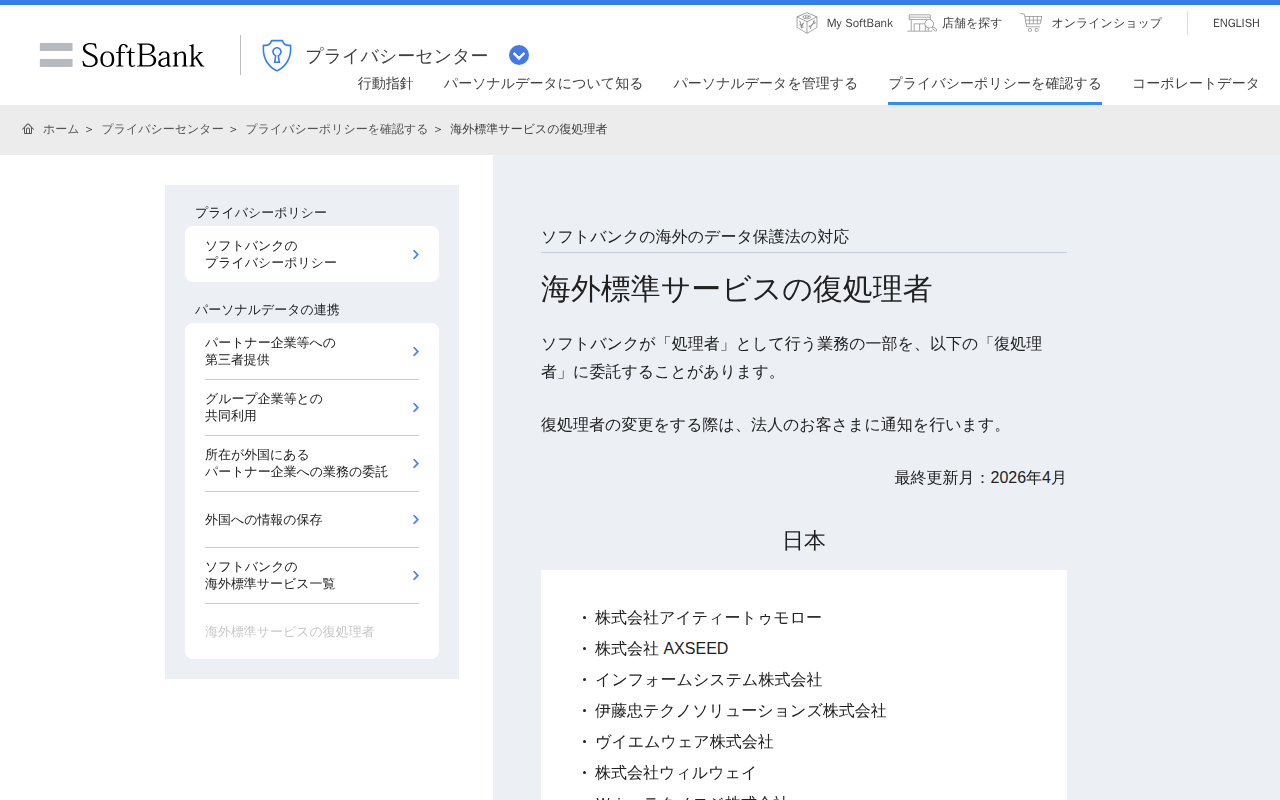Click the My SoftBank cube icon

click(807, 22)
